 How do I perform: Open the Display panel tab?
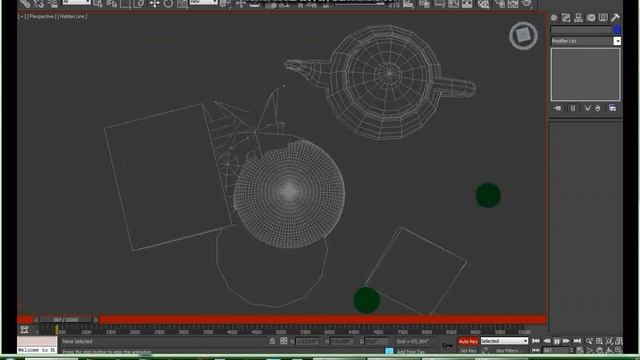pyautogui.click(x=603, y=18)
